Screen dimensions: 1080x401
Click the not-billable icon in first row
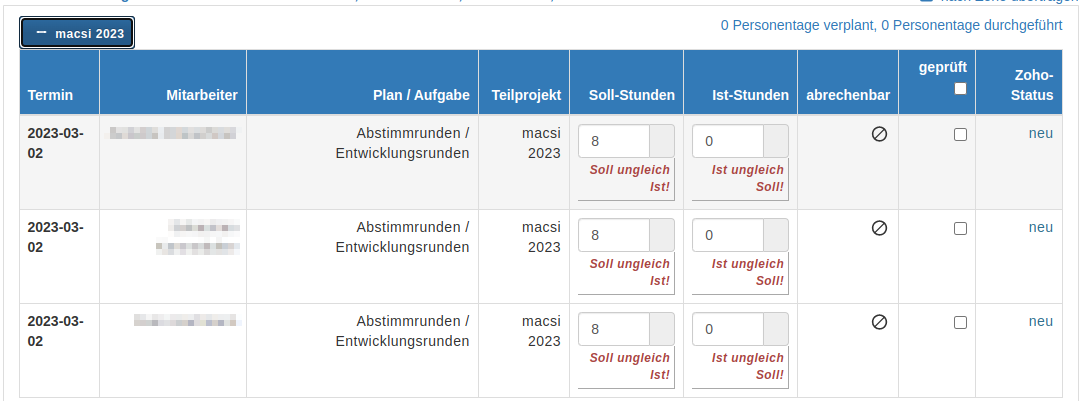click(x=880, y=134)
